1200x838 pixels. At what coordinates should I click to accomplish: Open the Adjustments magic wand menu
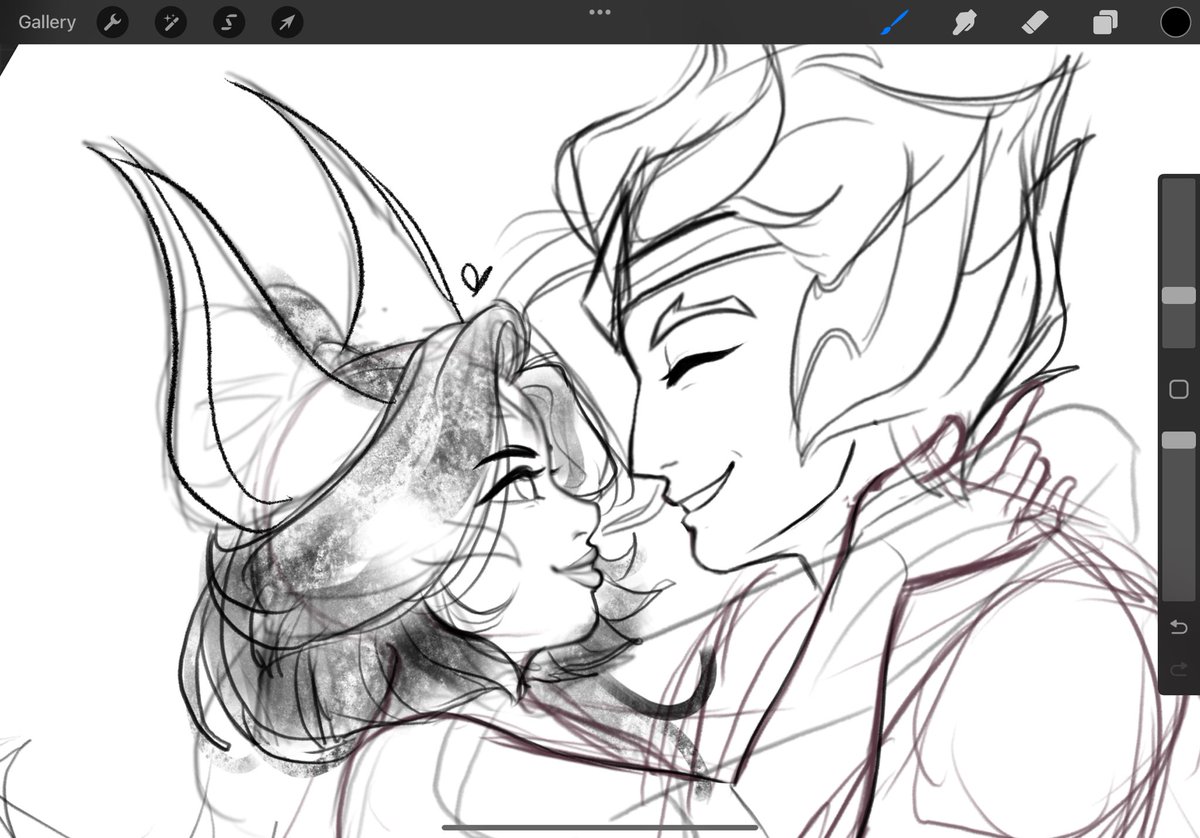pyautogui.click(x=170, y=23)
